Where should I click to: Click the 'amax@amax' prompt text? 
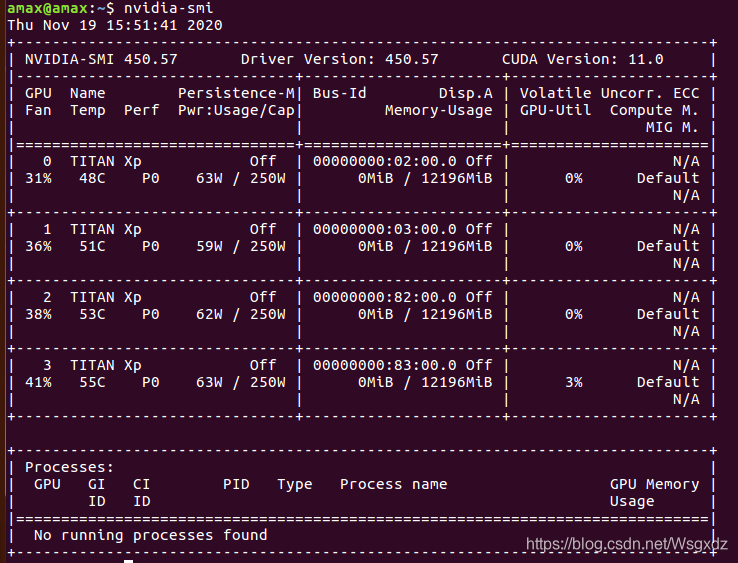pyautogui.click(x=48, y=8)
